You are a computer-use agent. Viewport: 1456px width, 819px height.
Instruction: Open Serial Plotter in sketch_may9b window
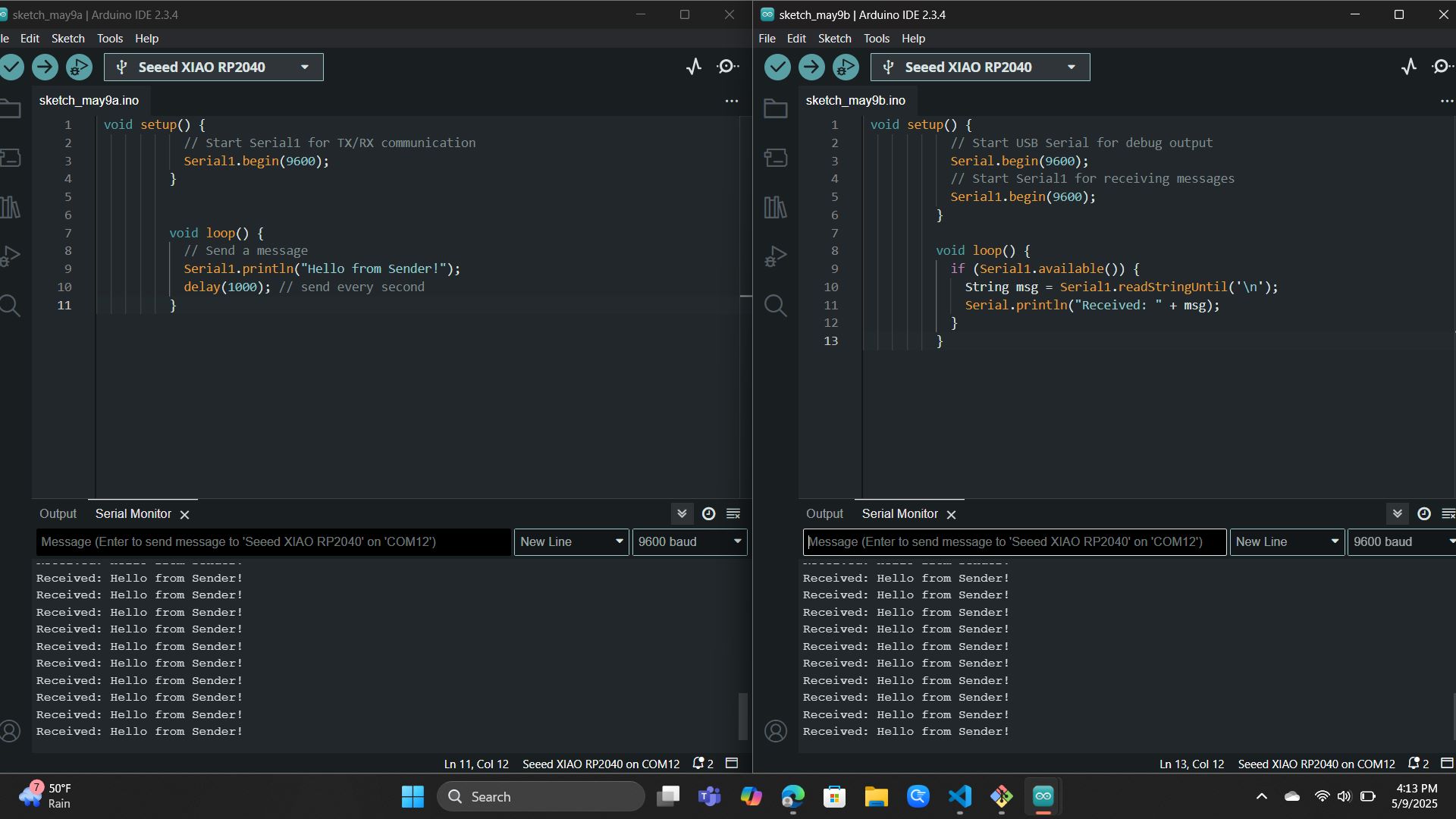click(1409, 67)
